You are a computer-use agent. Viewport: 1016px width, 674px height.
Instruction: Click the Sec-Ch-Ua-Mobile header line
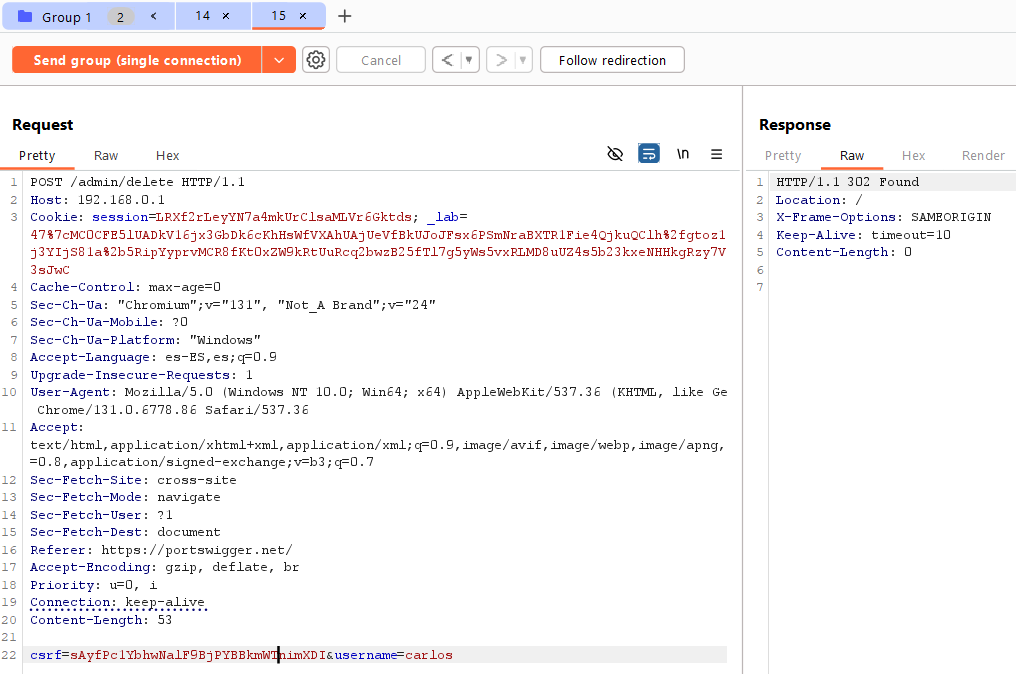109,322
